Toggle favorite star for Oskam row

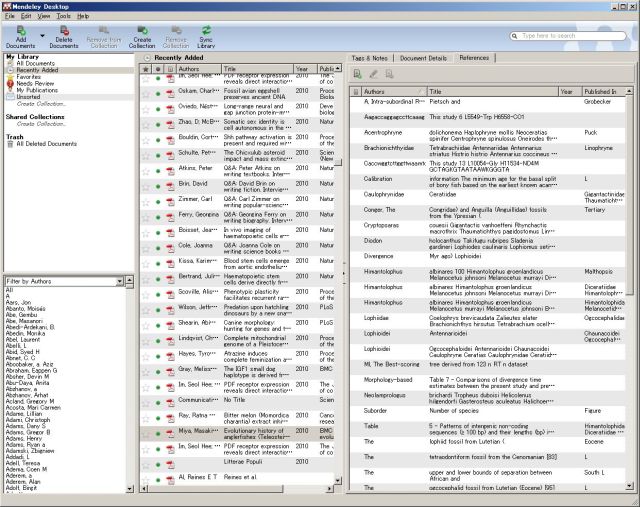[146, 94]
